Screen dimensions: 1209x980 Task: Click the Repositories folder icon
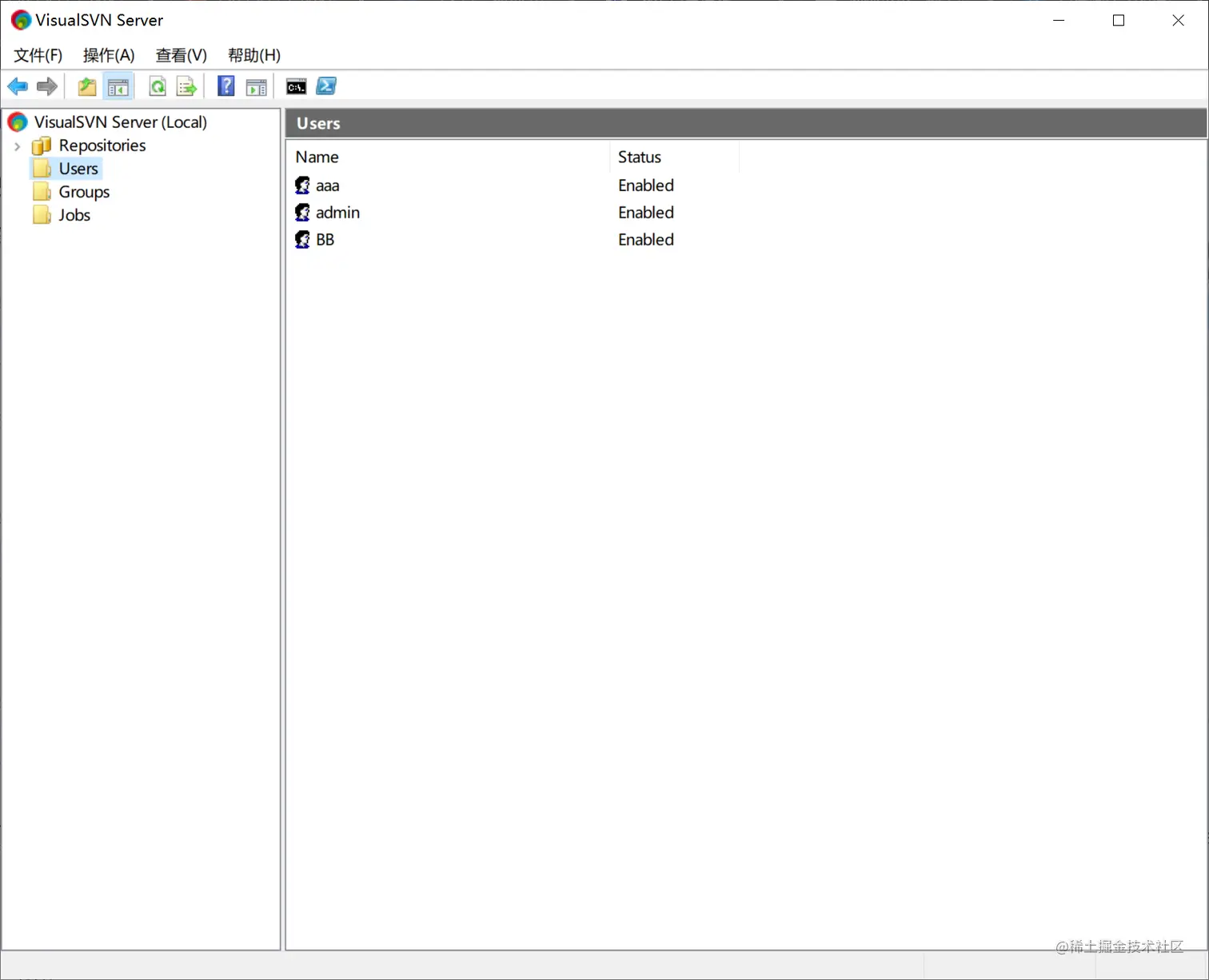pyautogui.click(x=42, y=145)
